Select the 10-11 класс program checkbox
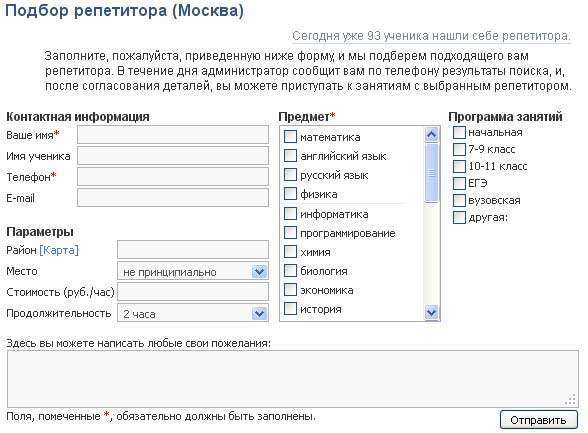The image size is (588, 433). click(x=459, y=166)
